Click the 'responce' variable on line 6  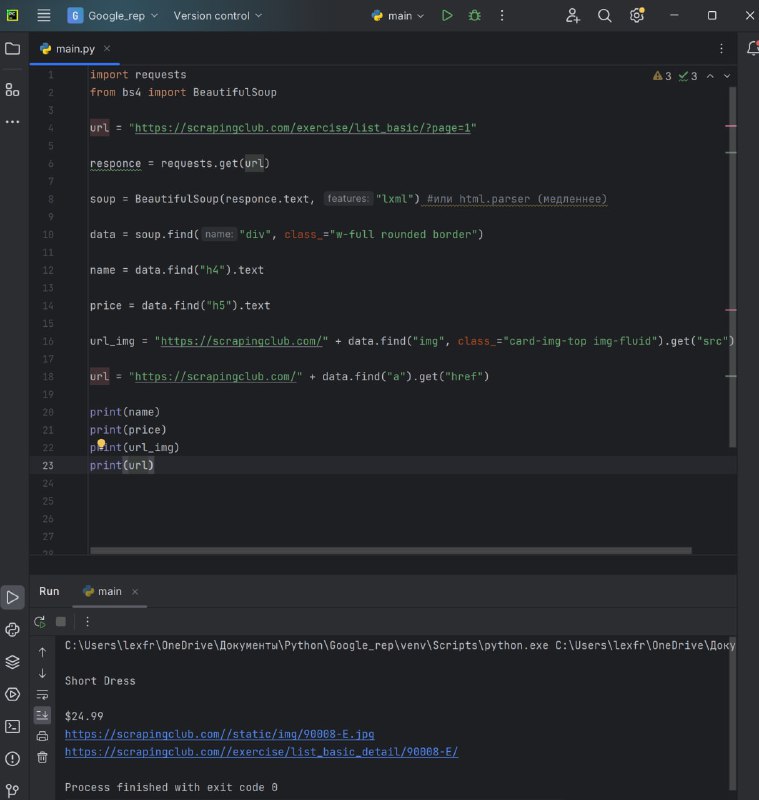115,164
